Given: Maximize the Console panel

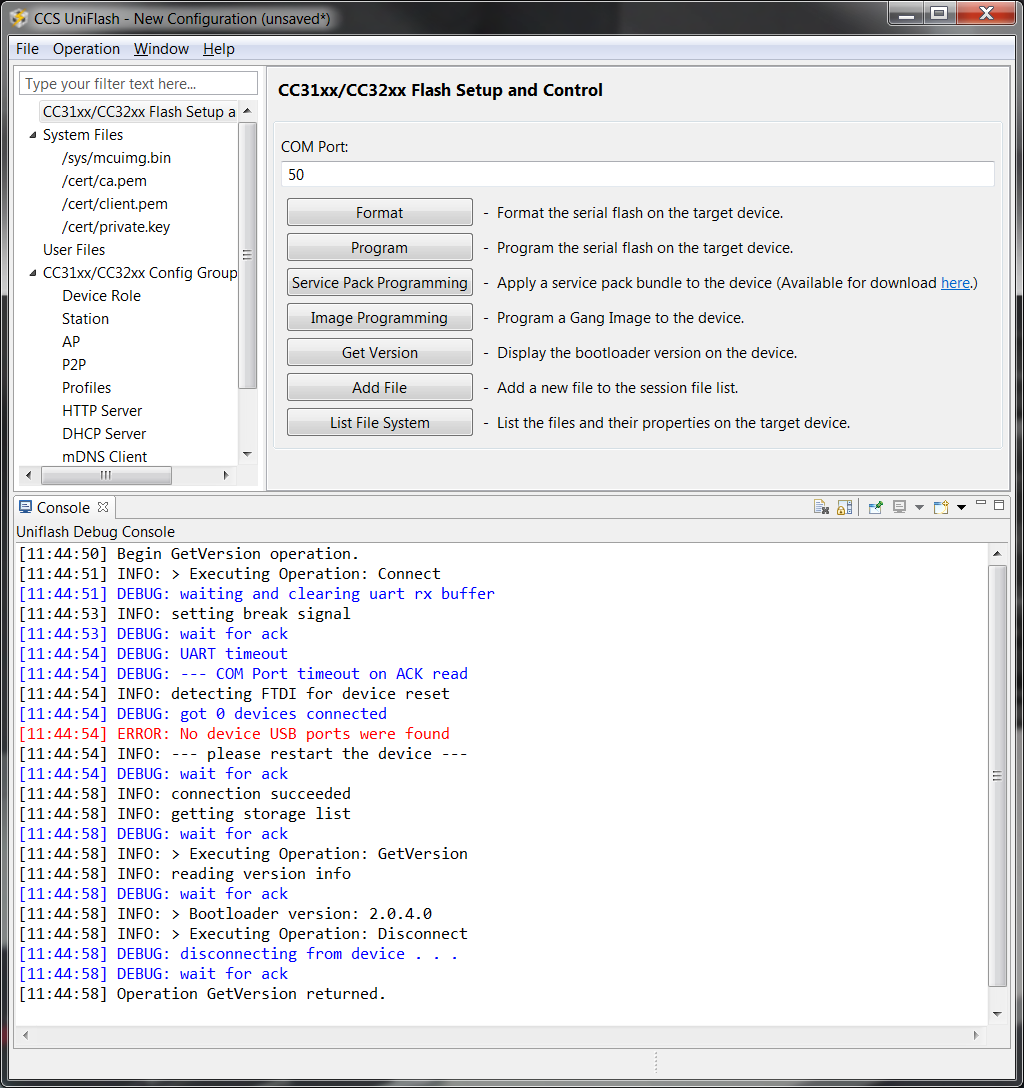Looking at the screenshot, I should click(x=999, y=505).
